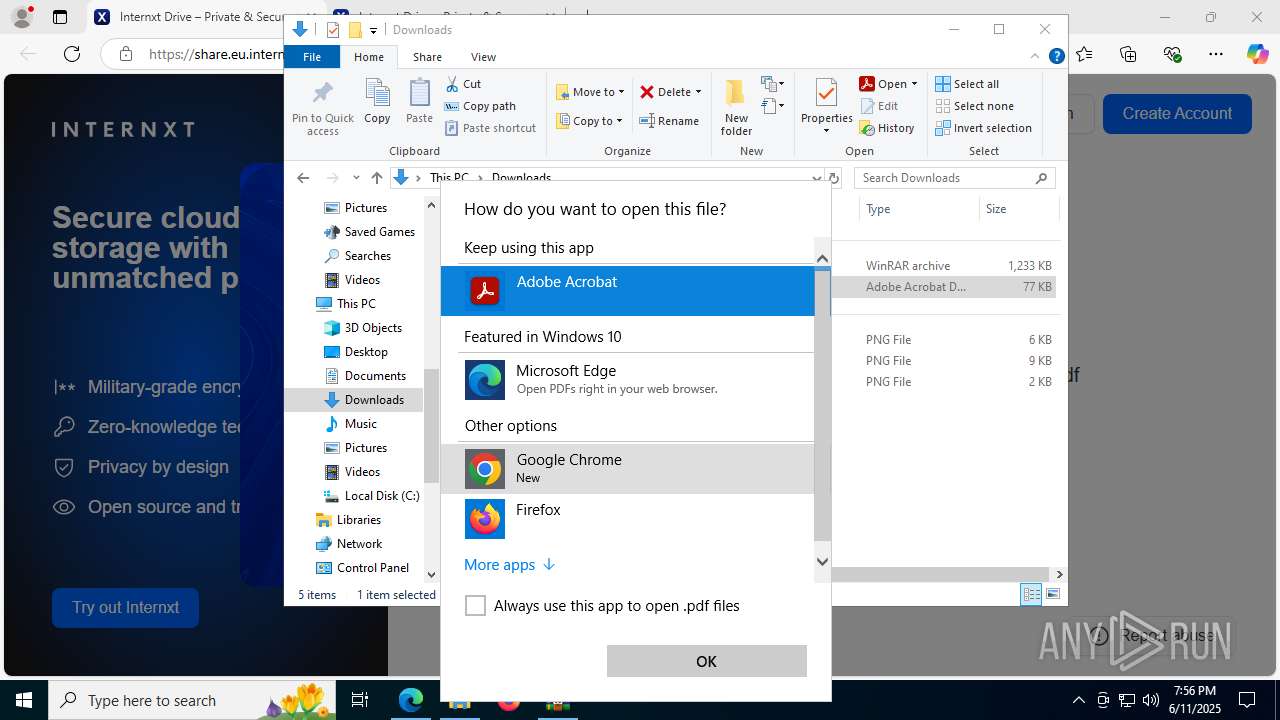
Task: Rename the selected file
Action: coord(669,121)
